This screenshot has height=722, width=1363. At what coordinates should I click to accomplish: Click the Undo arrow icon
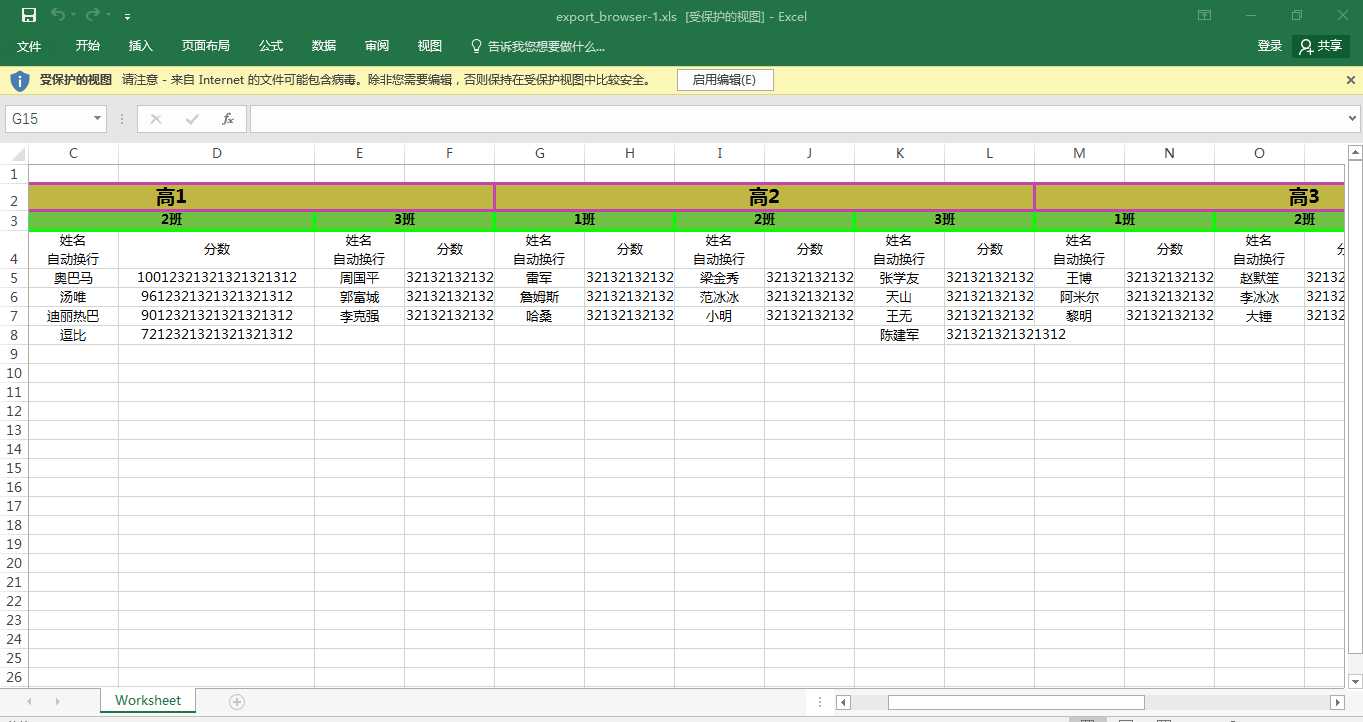58,16
